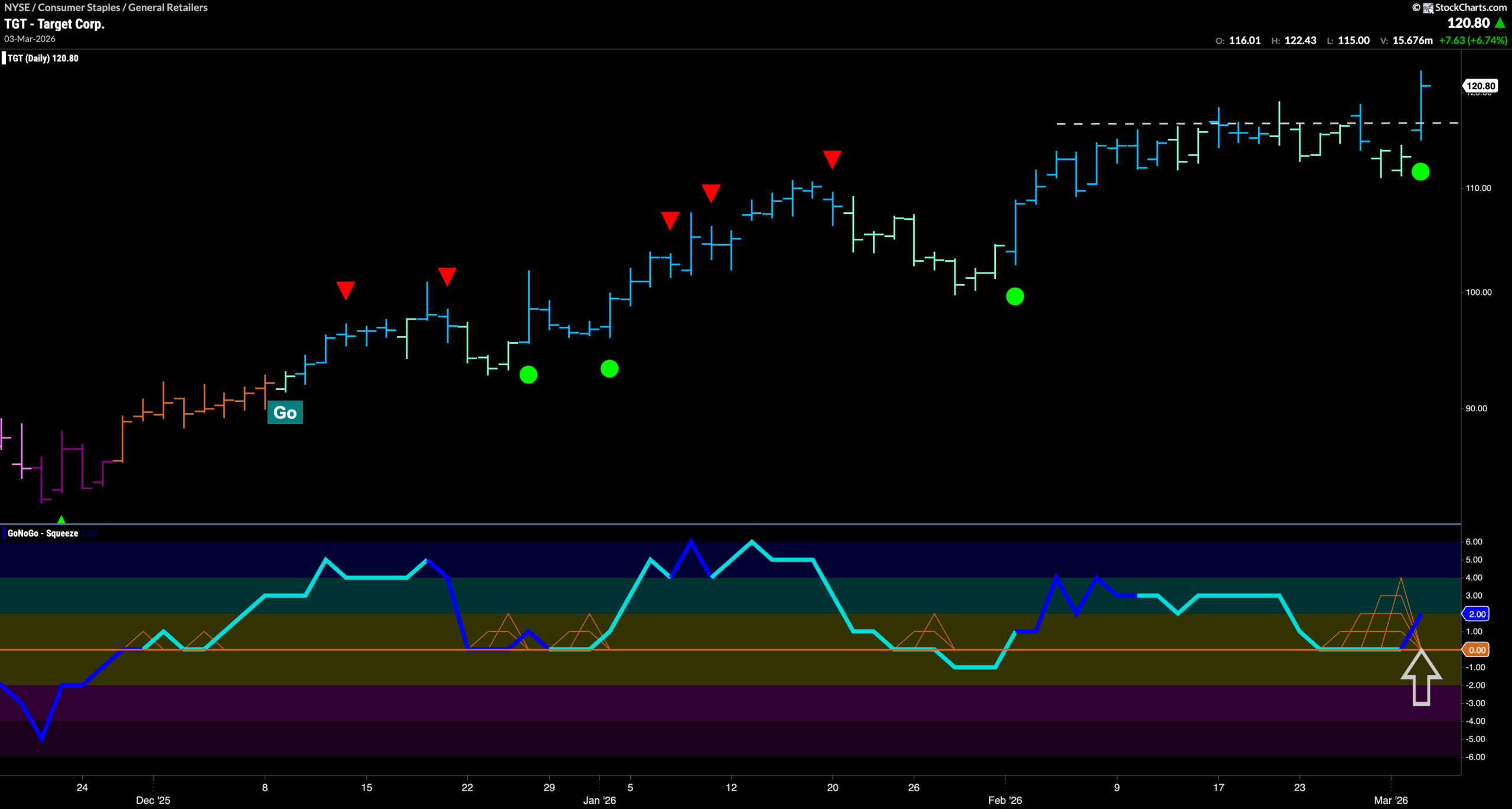Select the red triangle marker nearest Dec 15
Image resolution: width=1512 pixels, height=809 pixels.
346,290
